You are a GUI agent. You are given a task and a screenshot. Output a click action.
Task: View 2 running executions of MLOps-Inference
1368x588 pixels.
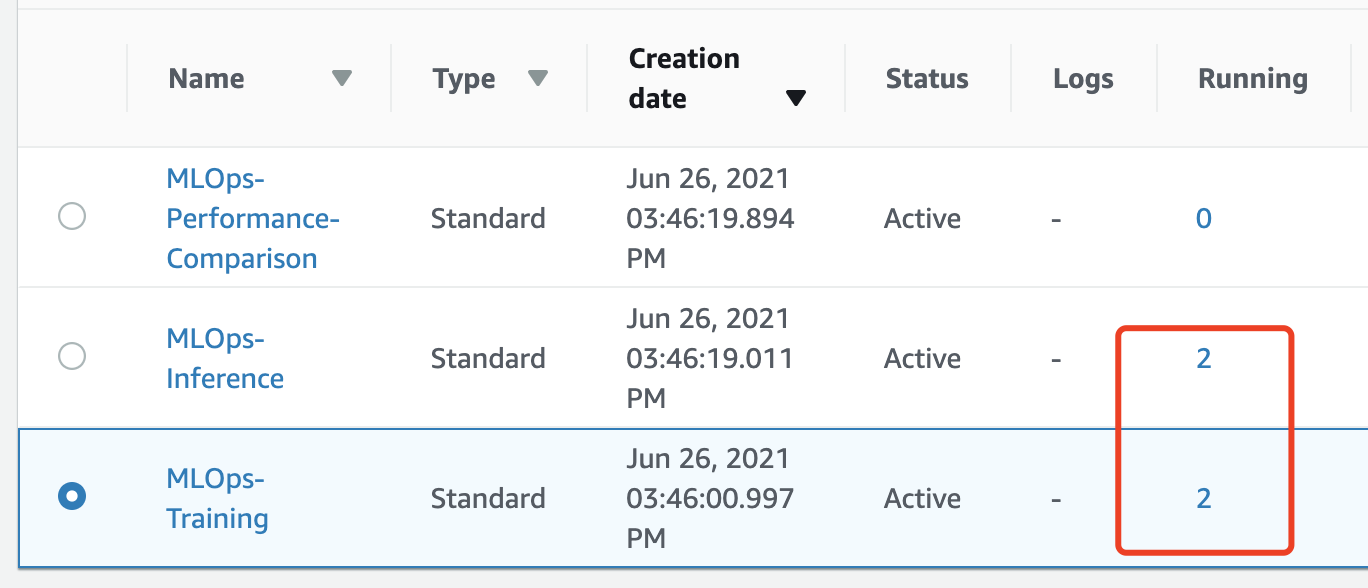click(x=1204, y=358)
